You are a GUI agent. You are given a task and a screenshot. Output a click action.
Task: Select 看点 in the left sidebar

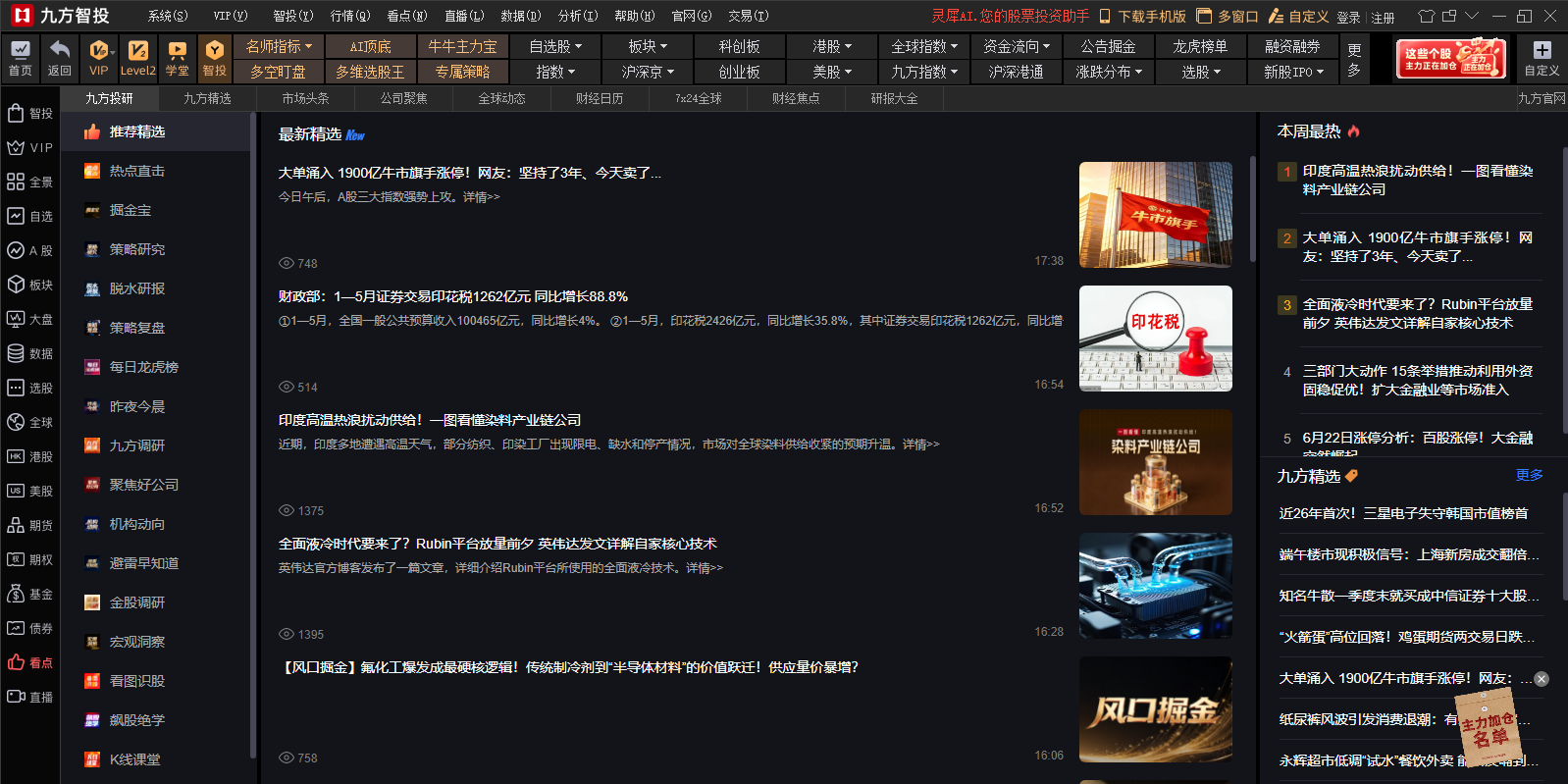click(x=30, y=662)
